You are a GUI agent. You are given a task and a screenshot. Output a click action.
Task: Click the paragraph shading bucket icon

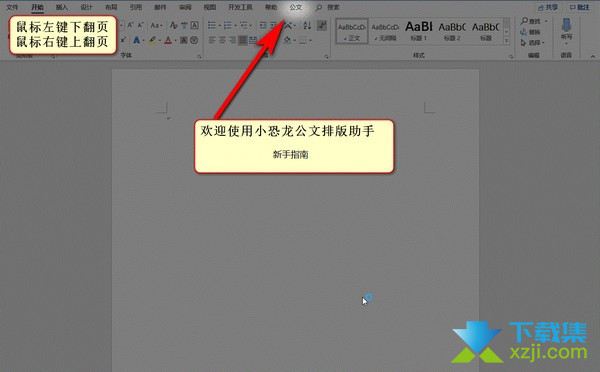[287, 40]
